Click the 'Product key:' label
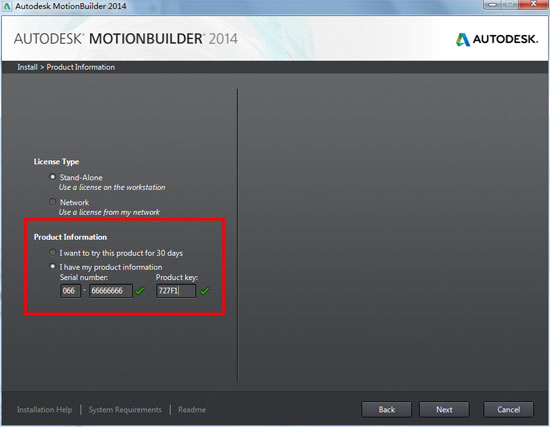Image resolution: width=550 pixels, height=427 pixels. point(177,277)
